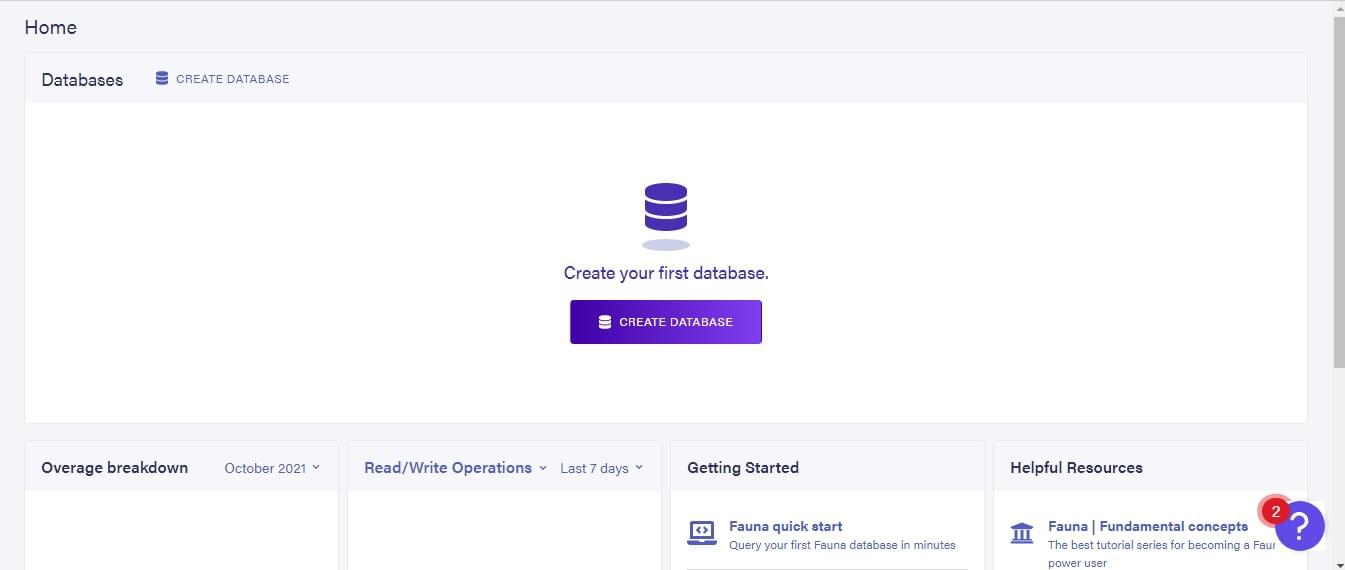
Task: Click the Getting Started heading
Action: tap(743, 468)
